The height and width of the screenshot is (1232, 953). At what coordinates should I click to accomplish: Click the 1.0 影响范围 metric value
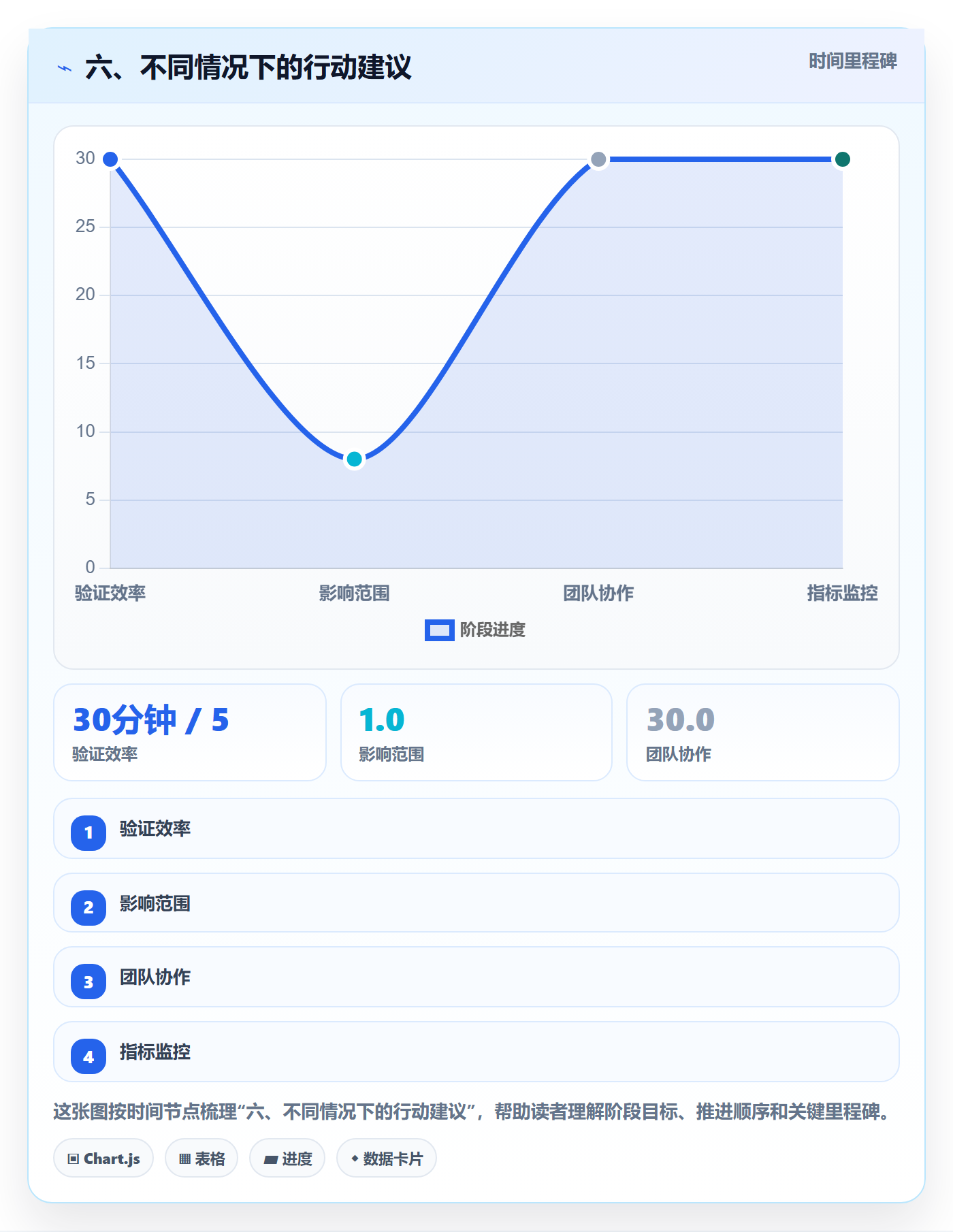382,719
